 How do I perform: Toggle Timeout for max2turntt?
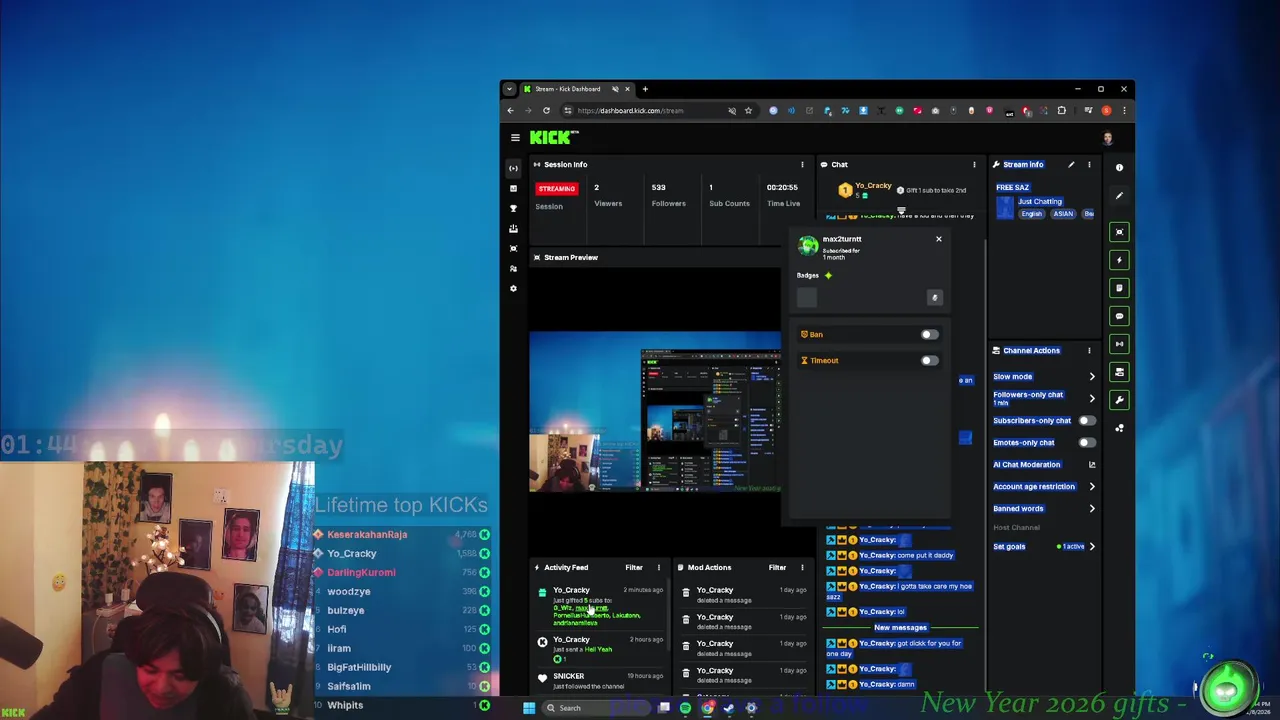coord(929,360)
